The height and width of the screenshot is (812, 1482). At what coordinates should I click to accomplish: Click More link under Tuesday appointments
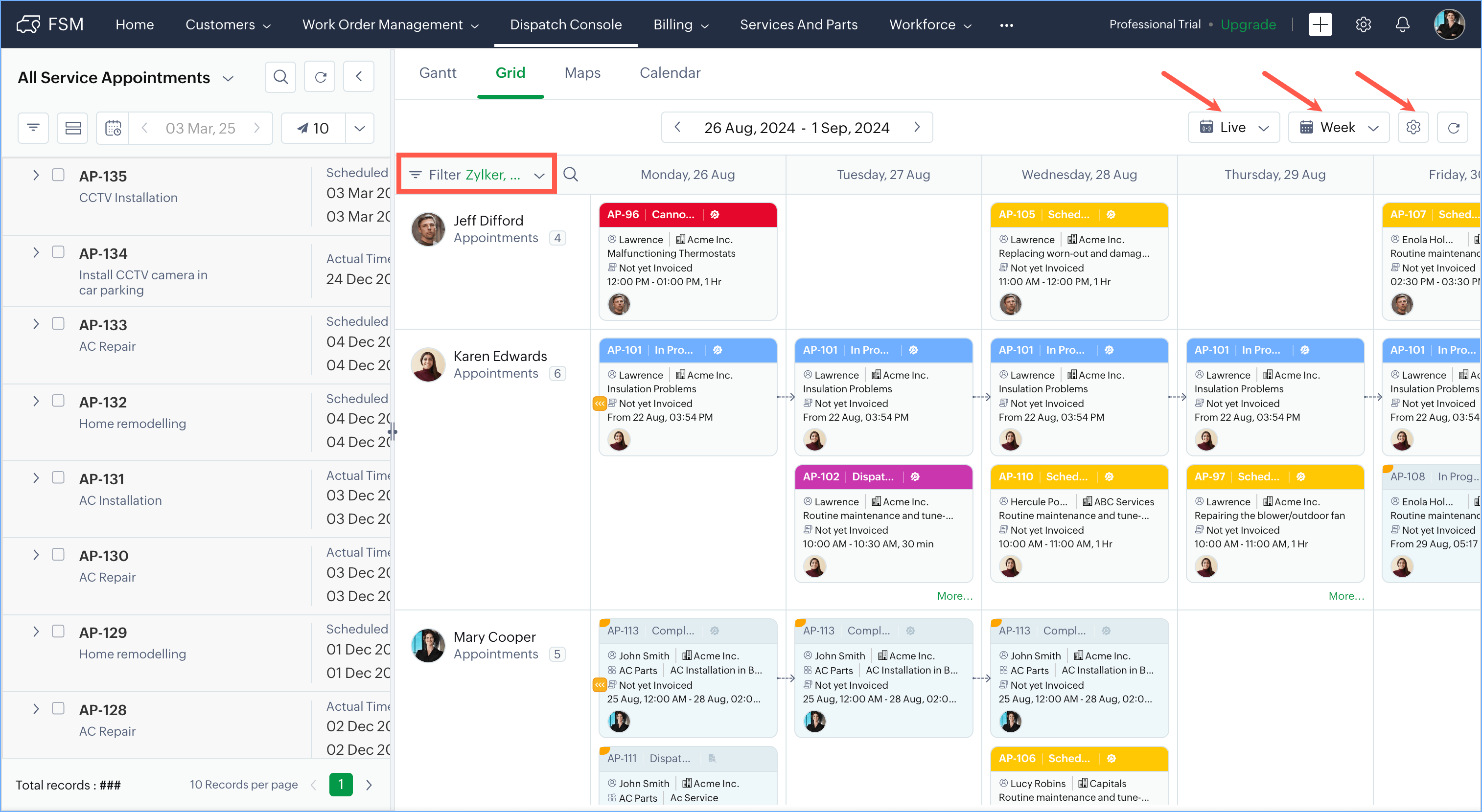[x=954, y=596]
